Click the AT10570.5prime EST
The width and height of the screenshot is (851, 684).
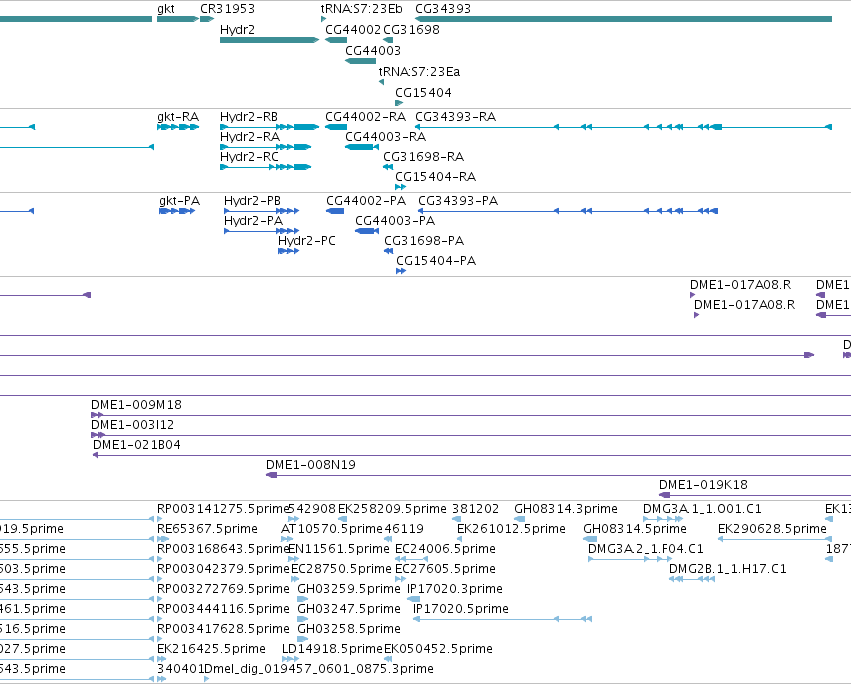287,539
